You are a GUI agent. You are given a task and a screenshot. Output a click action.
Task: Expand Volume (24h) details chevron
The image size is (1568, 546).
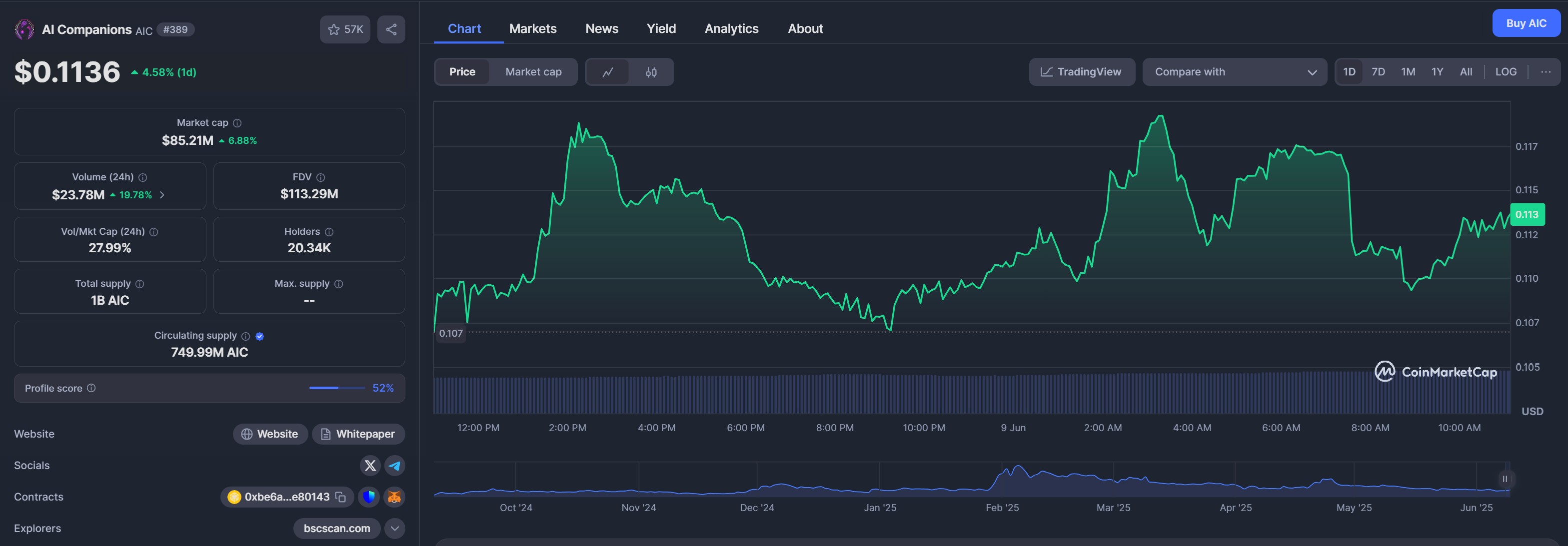coord(162,195)
